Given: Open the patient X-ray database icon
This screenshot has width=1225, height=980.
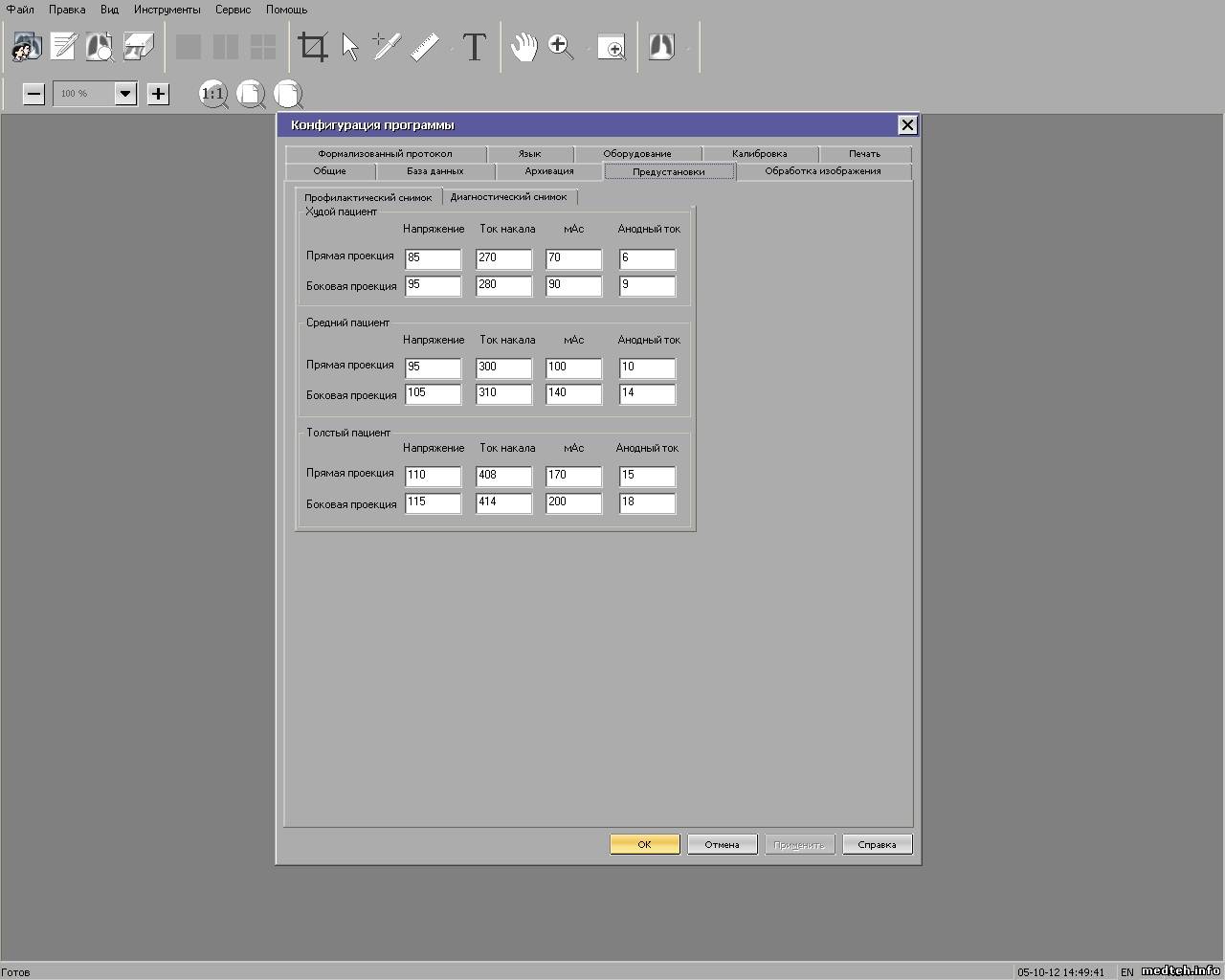Looking at the screenshot, I should click(27, 47).
